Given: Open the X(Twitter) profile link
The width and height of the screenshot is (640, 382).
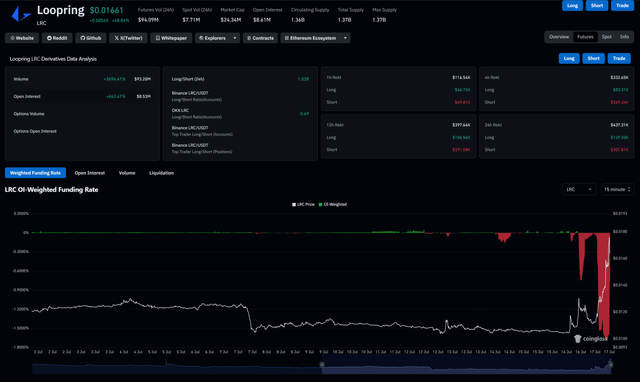Looking at the screenshot, I should [x=128, y=38].
